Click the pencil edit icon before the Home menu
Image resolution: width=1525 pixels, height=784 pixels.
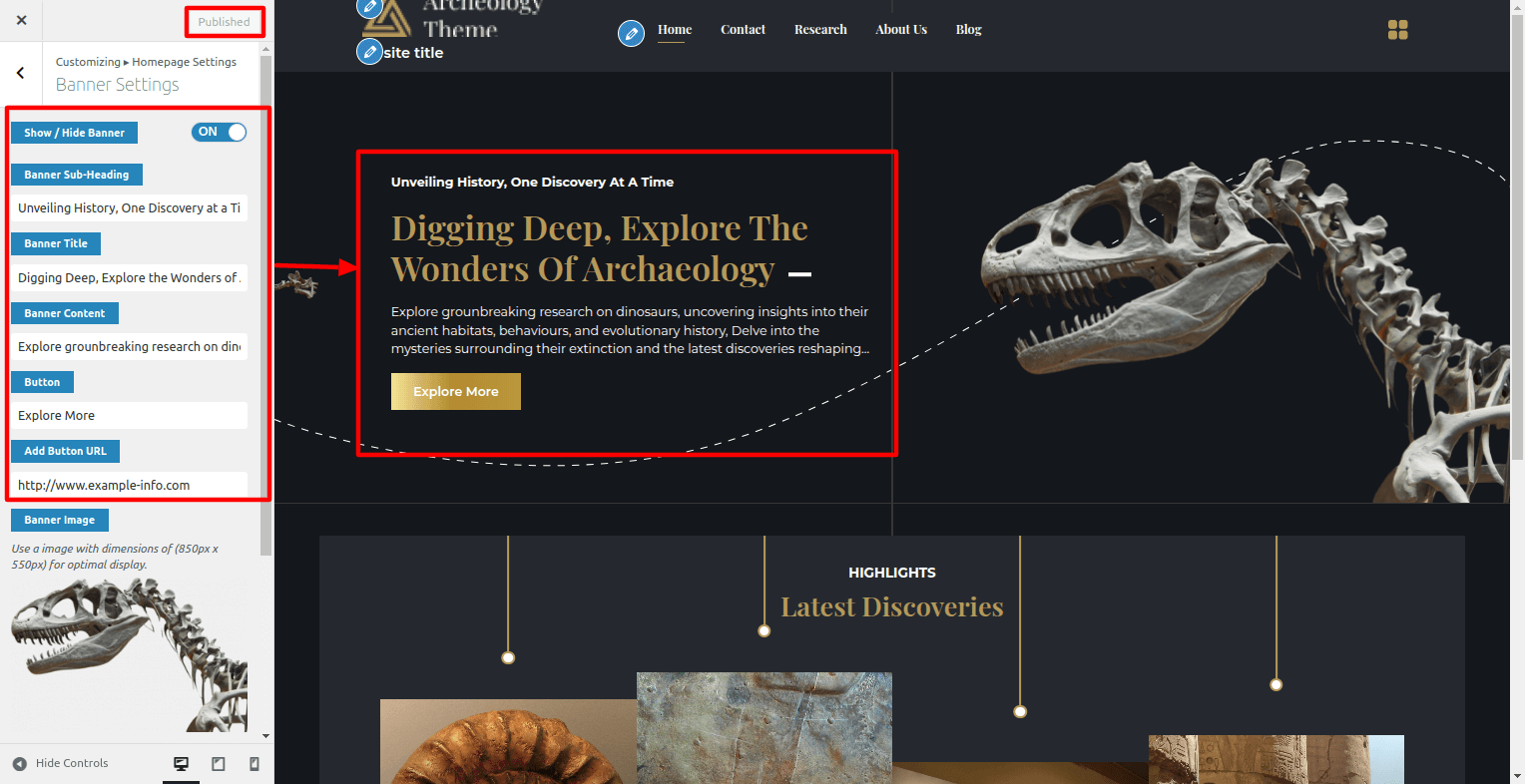[x=631, y=34]
